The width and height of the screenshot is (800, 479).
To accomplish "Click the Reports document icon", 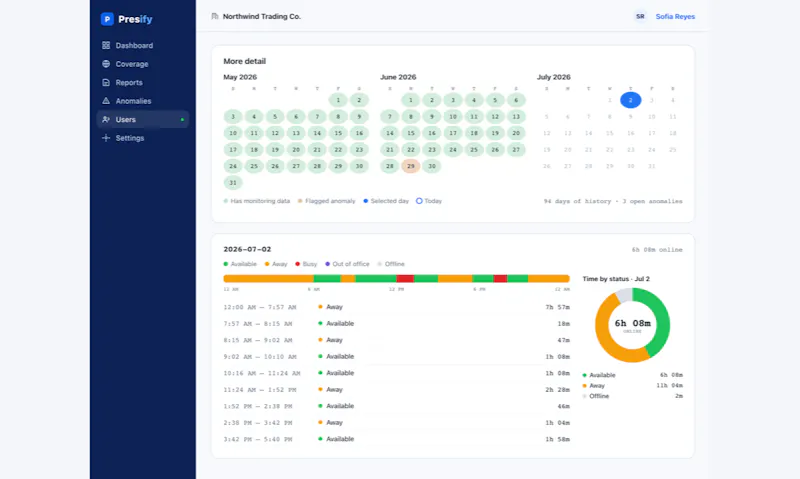I will coord(106,82).
